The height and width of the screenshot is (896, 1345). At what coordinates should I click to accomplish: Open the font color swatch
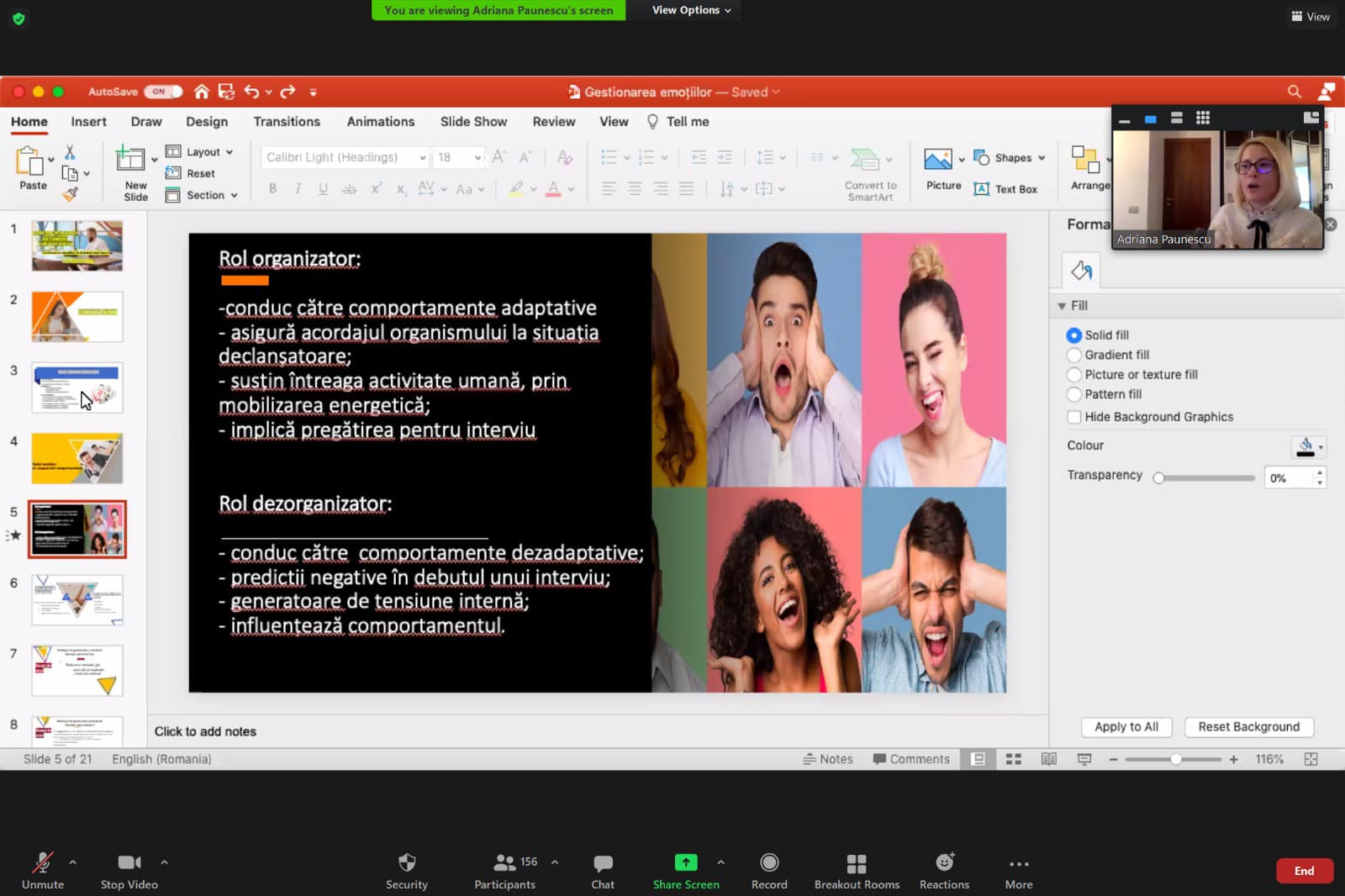553,189
